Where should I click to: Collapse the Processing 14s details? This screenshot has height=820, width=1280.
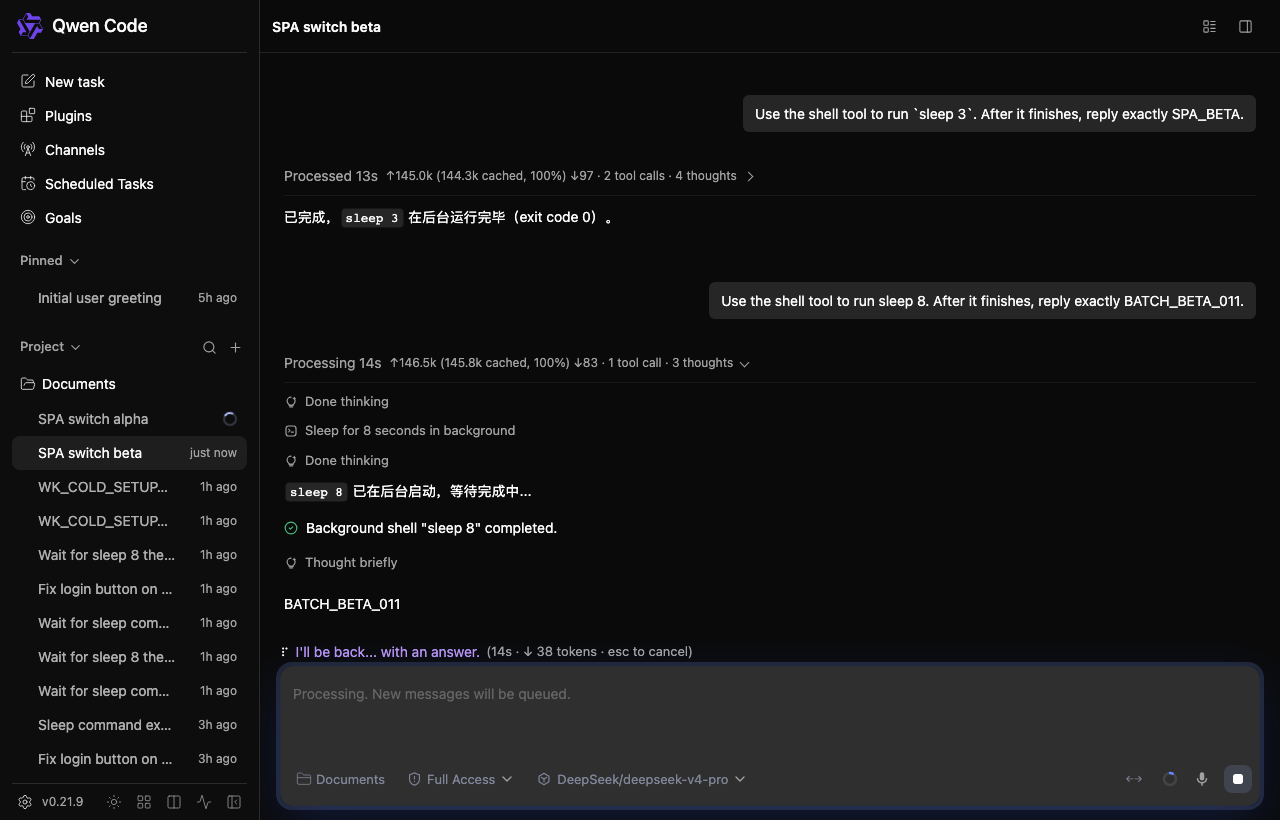(x=516, y=363)
